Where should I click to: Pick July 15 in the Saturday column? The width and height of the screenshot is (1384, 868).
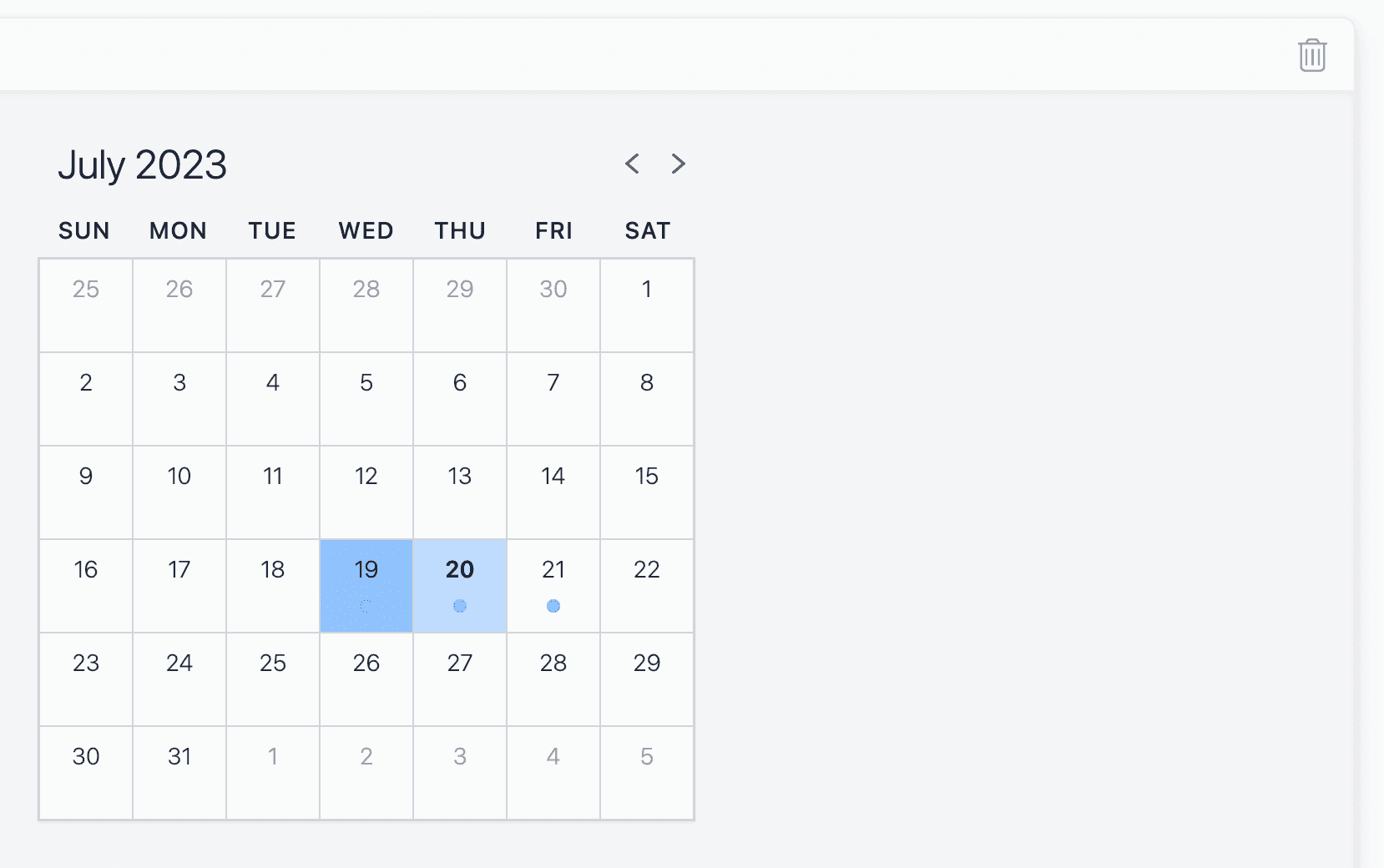647,492
